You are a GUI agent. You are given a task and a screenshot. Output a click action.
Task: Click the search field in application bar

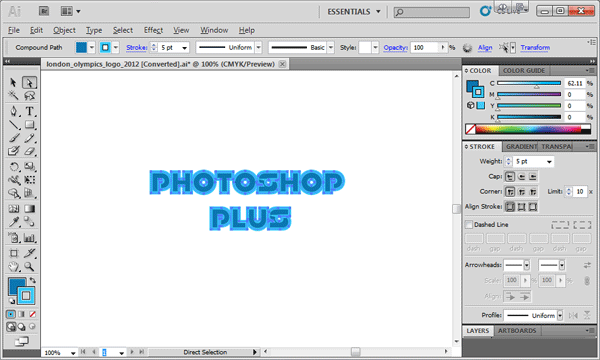tap(432, 12)
